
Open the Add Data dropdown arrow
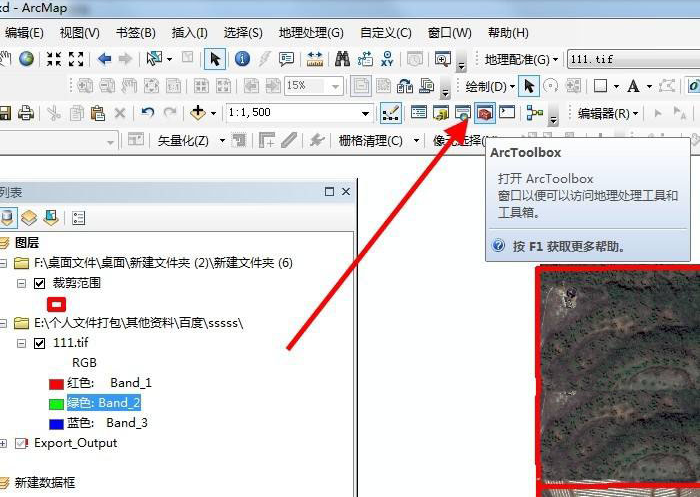tap(213, 113)
